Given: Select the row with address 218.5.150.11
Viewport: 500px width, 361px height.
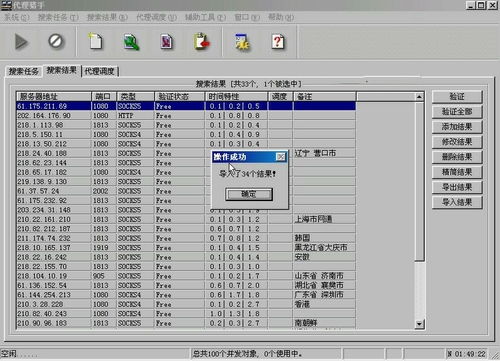Looking at the screenshot, I should tap(186, 134).
